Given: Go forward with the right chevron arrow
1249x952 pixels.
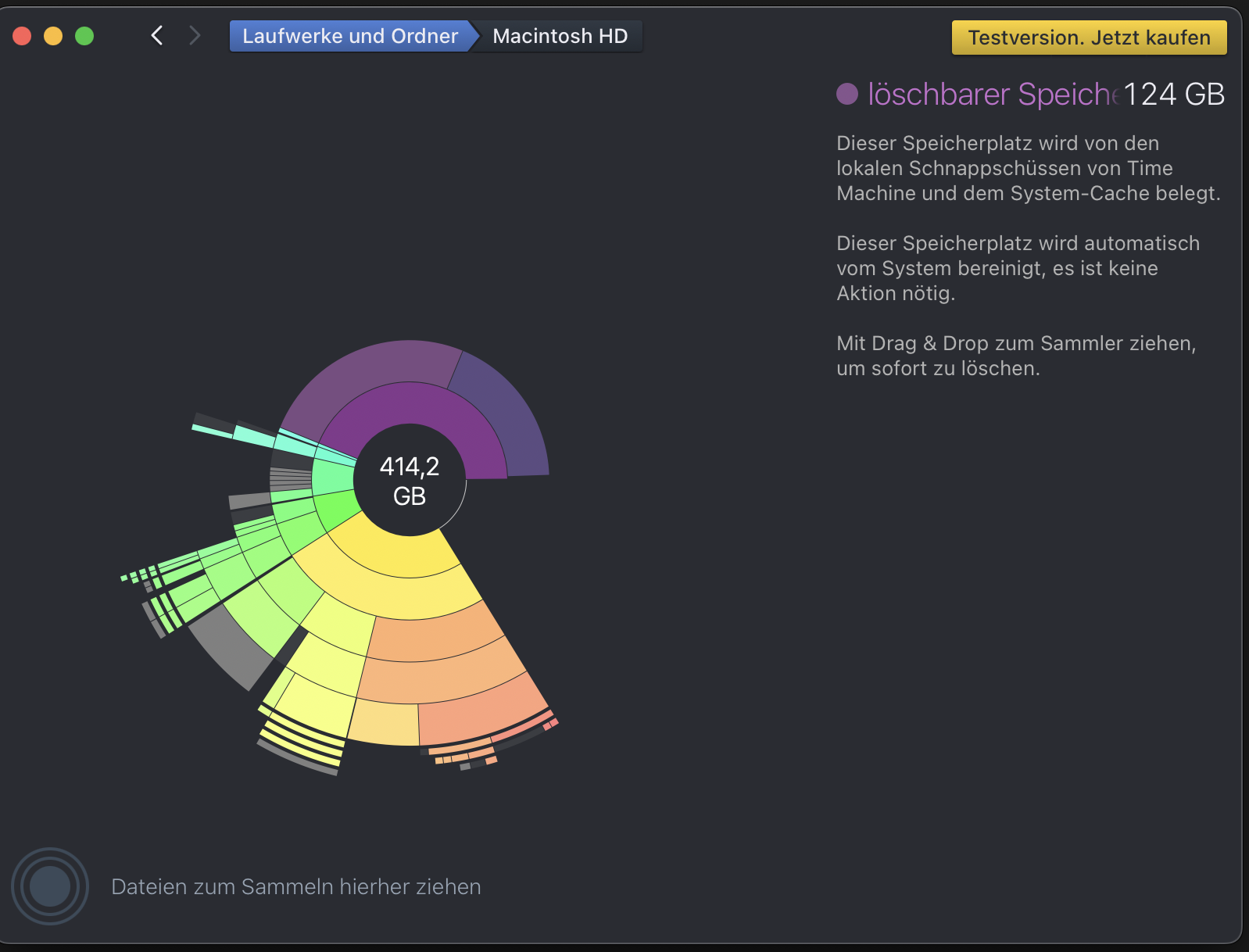Looking at the screenshot, I should coord(195,36).
